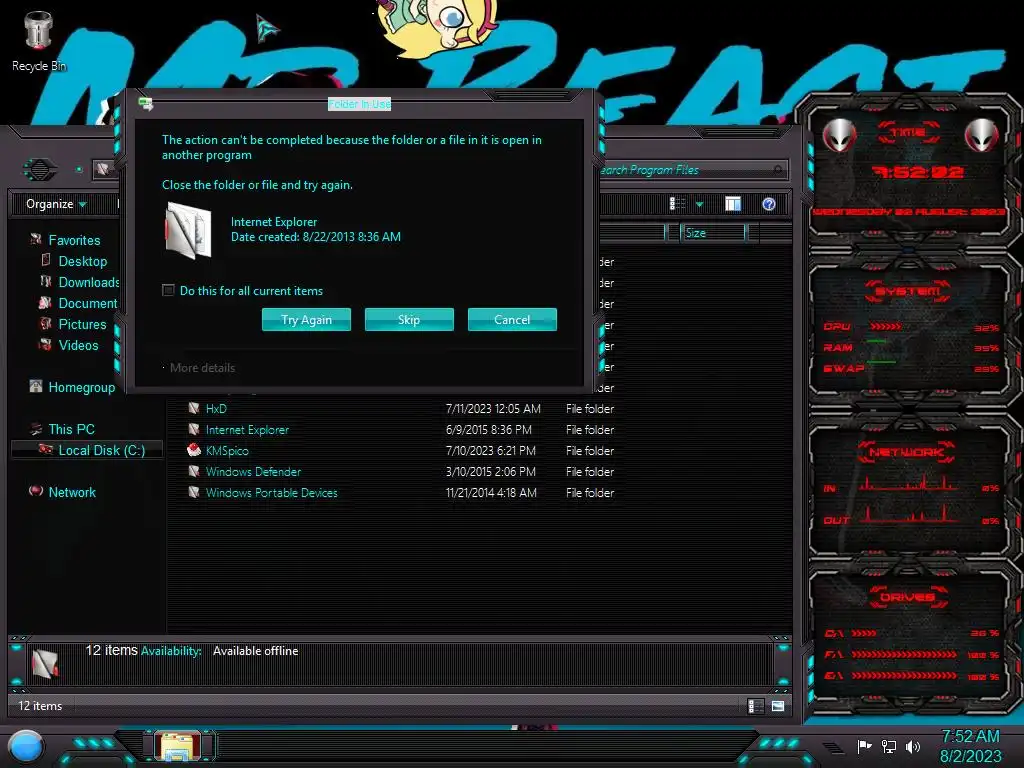Open Pictures in the navigation pane
The width and height of the screenshot is (1024, 768).
tap(82, 324)
